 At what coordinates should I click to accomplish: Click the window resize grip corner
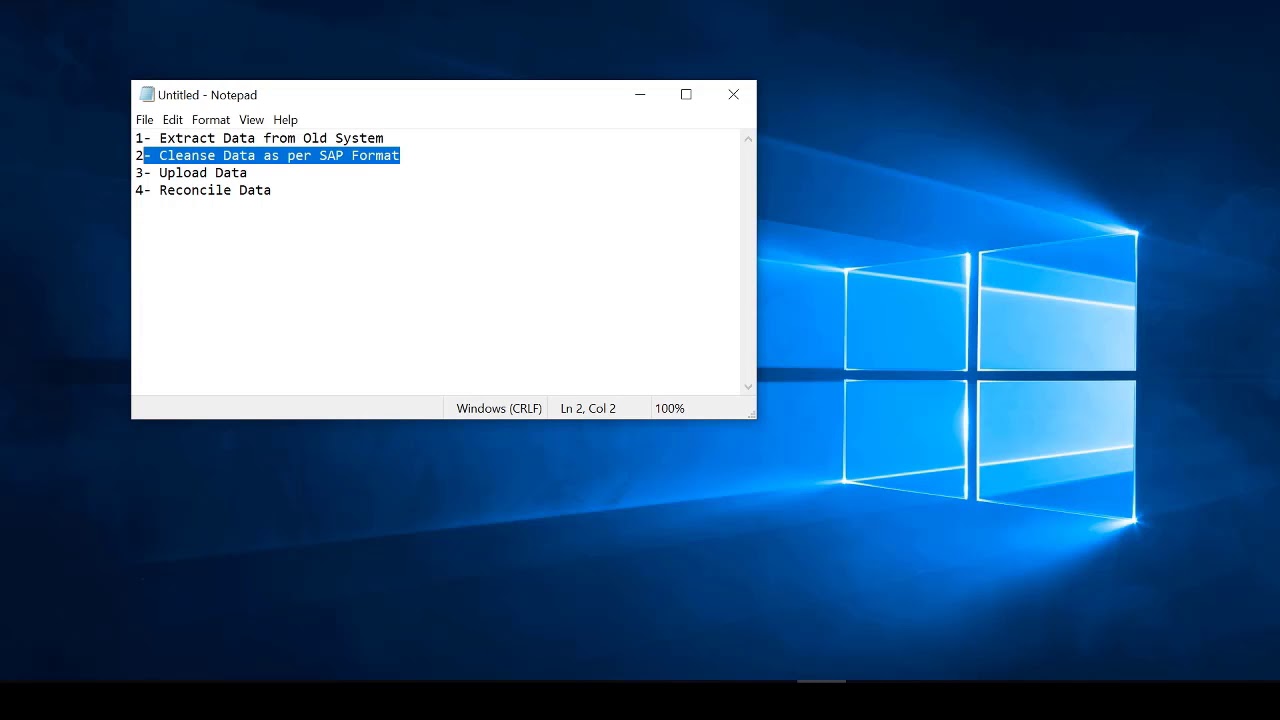[x=750, y=413]
